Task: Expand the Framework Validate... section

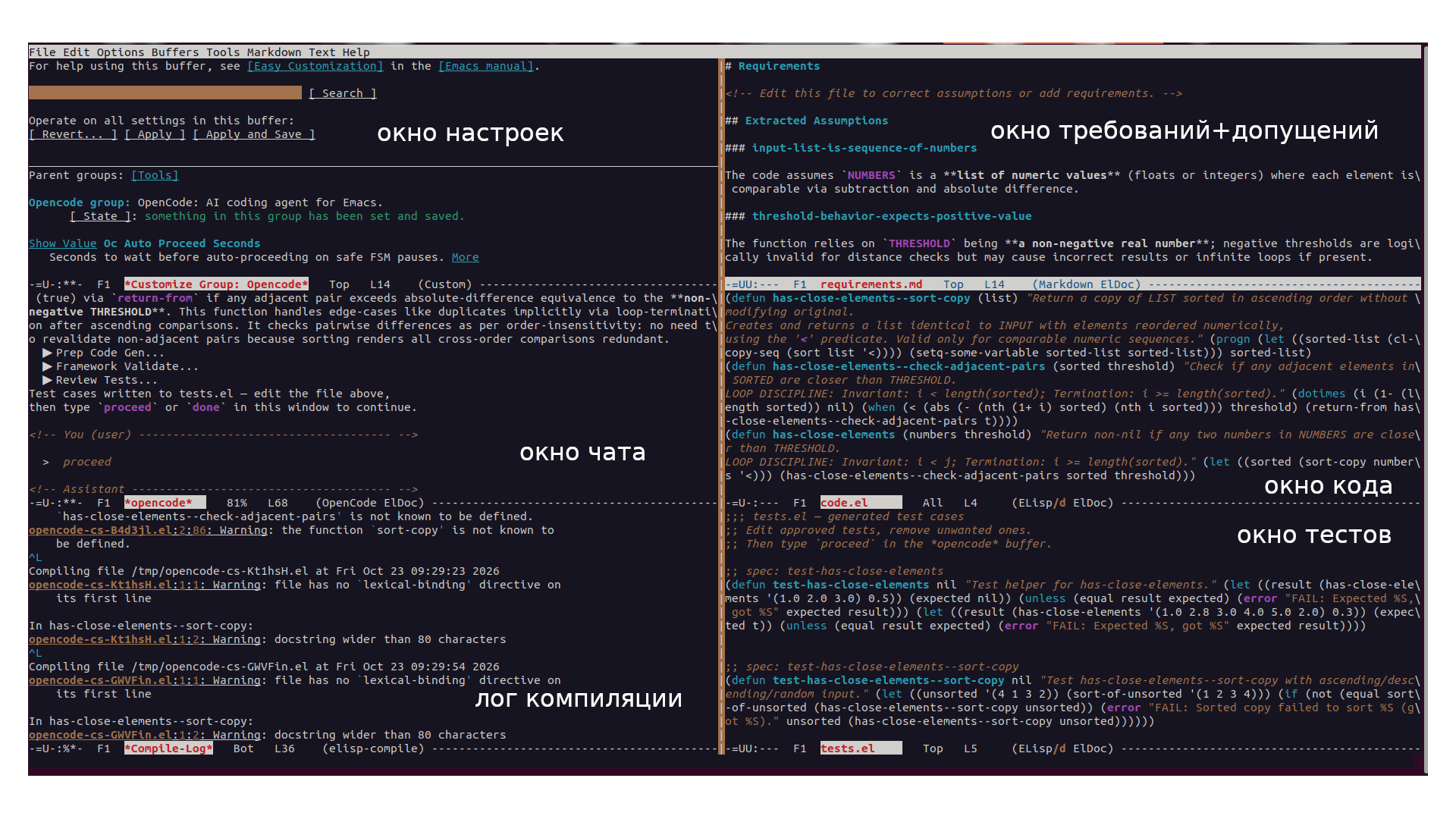Action: [121, 366]
